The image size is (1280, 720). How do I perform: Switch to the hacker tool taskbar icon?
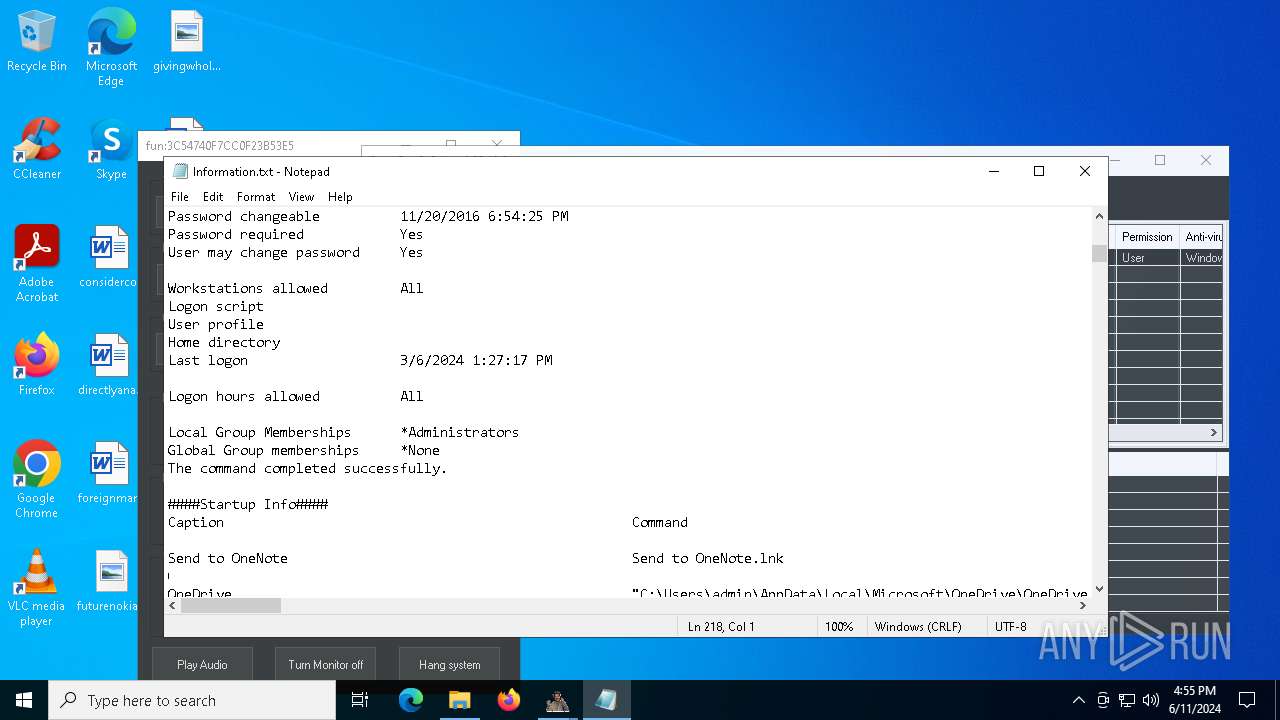(557, 700)
